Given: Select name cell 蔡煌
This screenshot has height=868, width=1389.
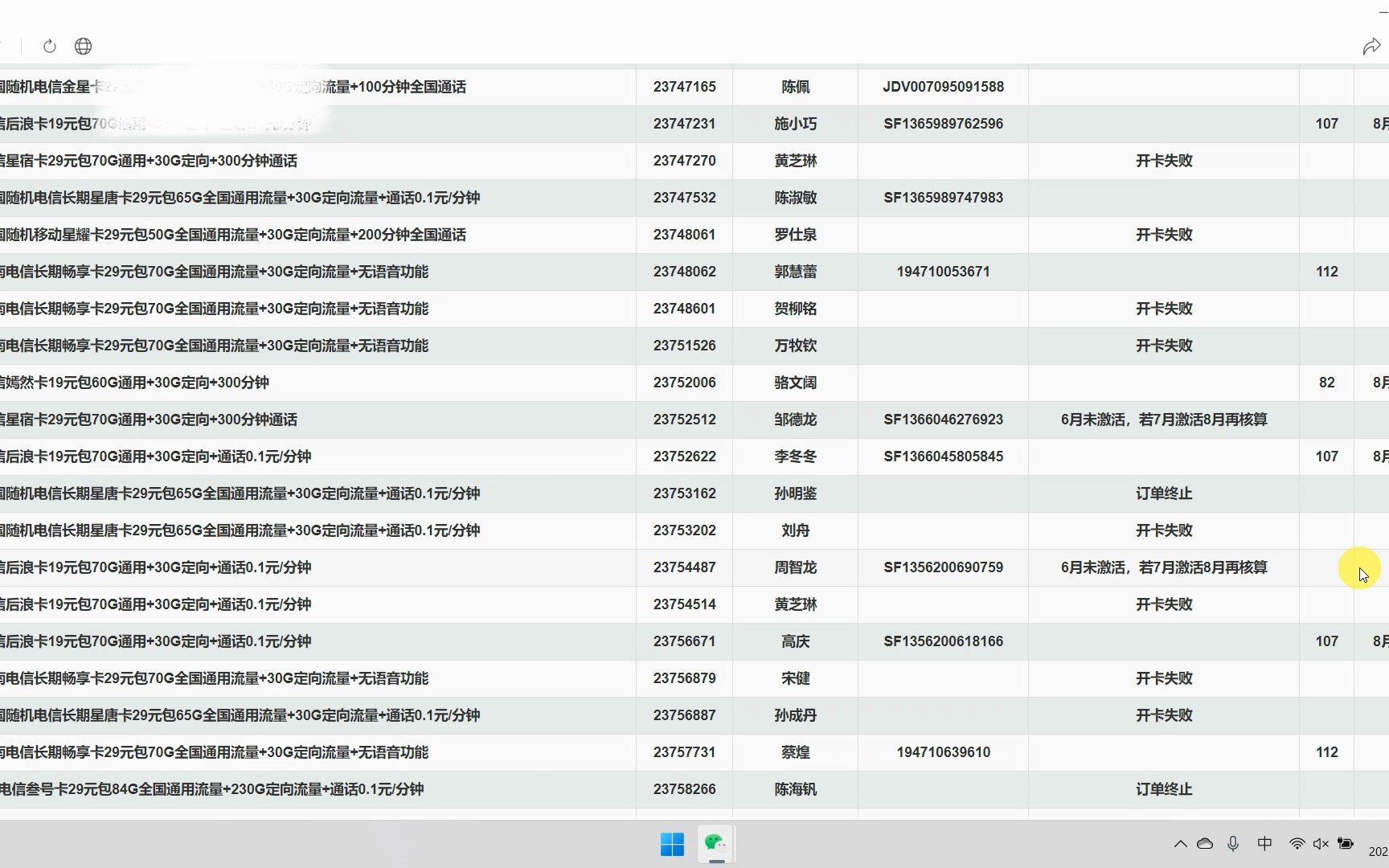Looking at the screenshot, I should coord(796,752).
